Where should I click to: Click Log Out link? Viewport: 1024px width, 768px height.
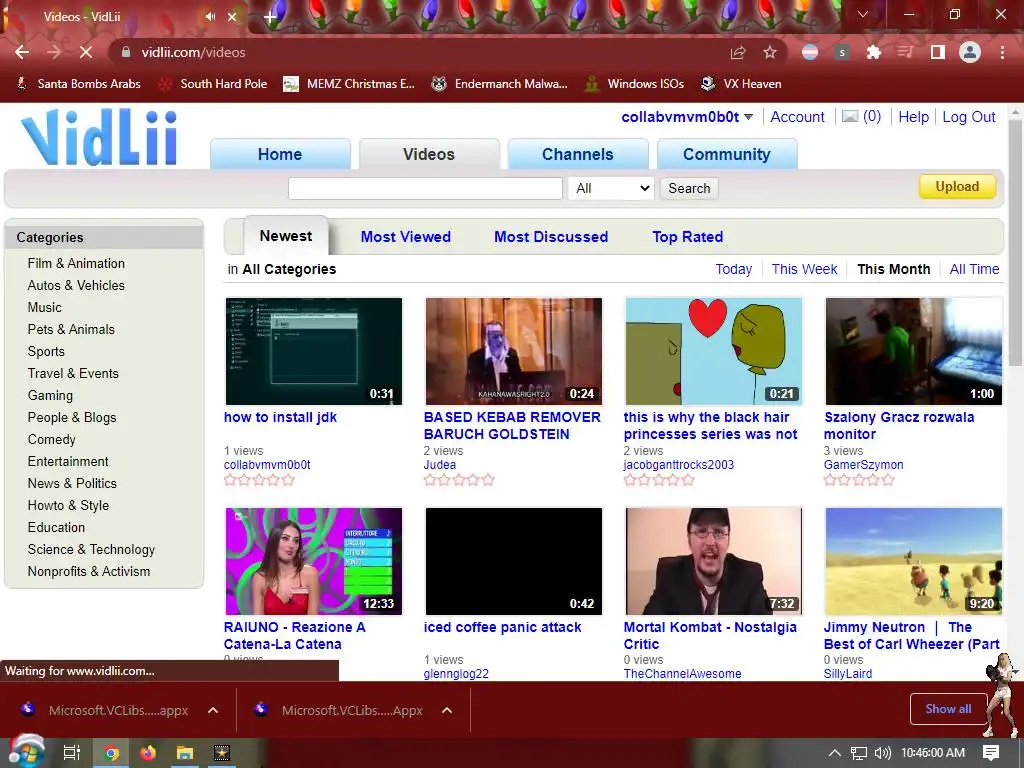pyautogui.click(x=968, y=117)
